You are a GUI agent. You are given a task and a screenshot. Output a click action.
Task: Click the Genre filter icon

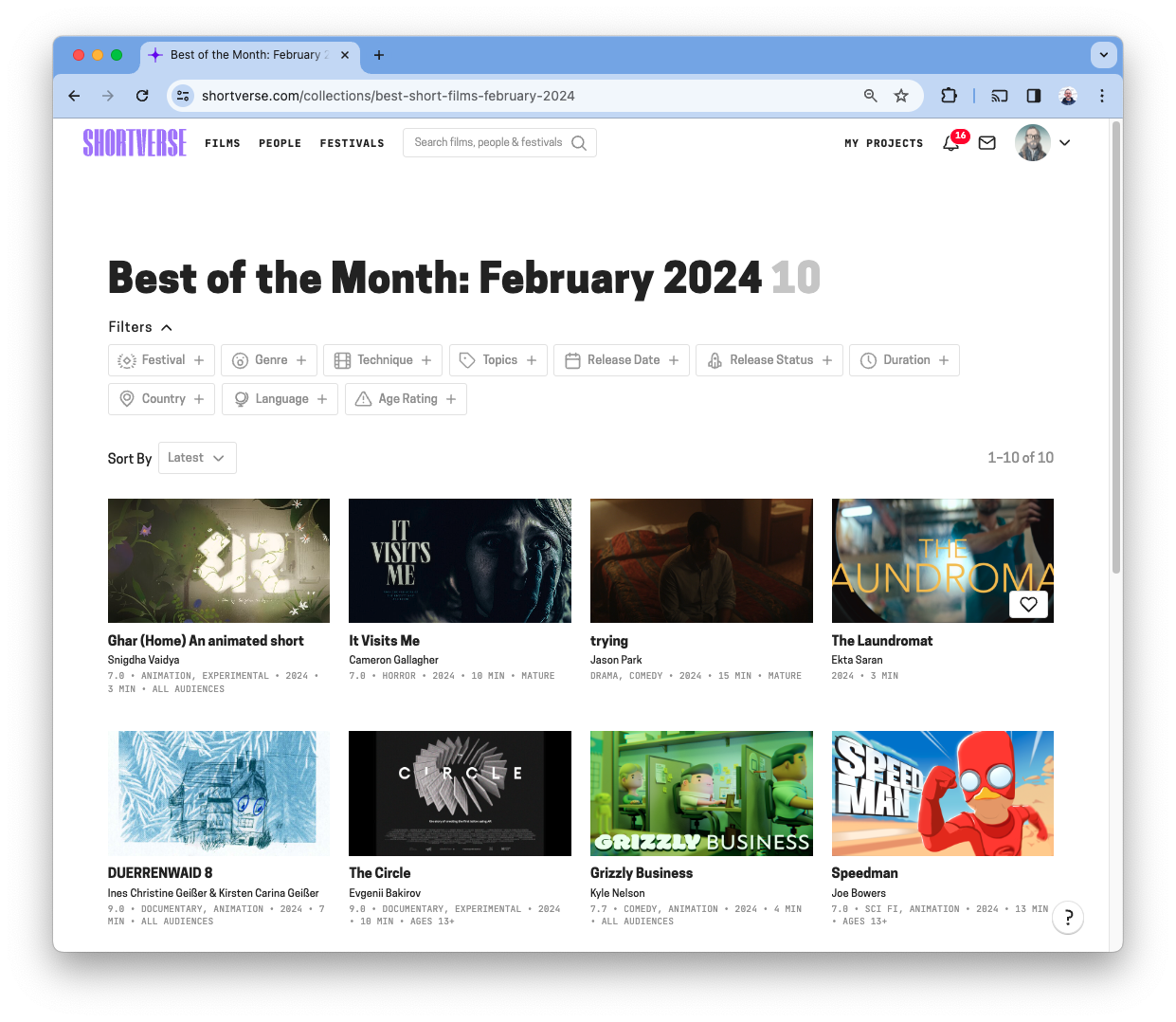click(x=239, y=360)
